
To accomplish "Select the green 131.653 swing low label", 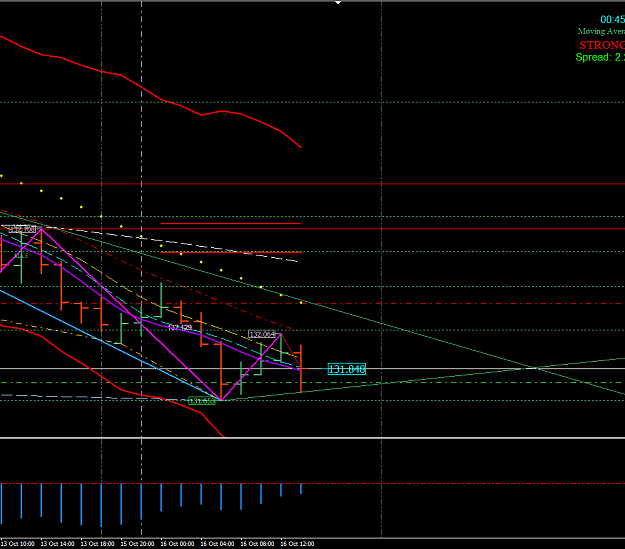I will [x=202, y=401].
